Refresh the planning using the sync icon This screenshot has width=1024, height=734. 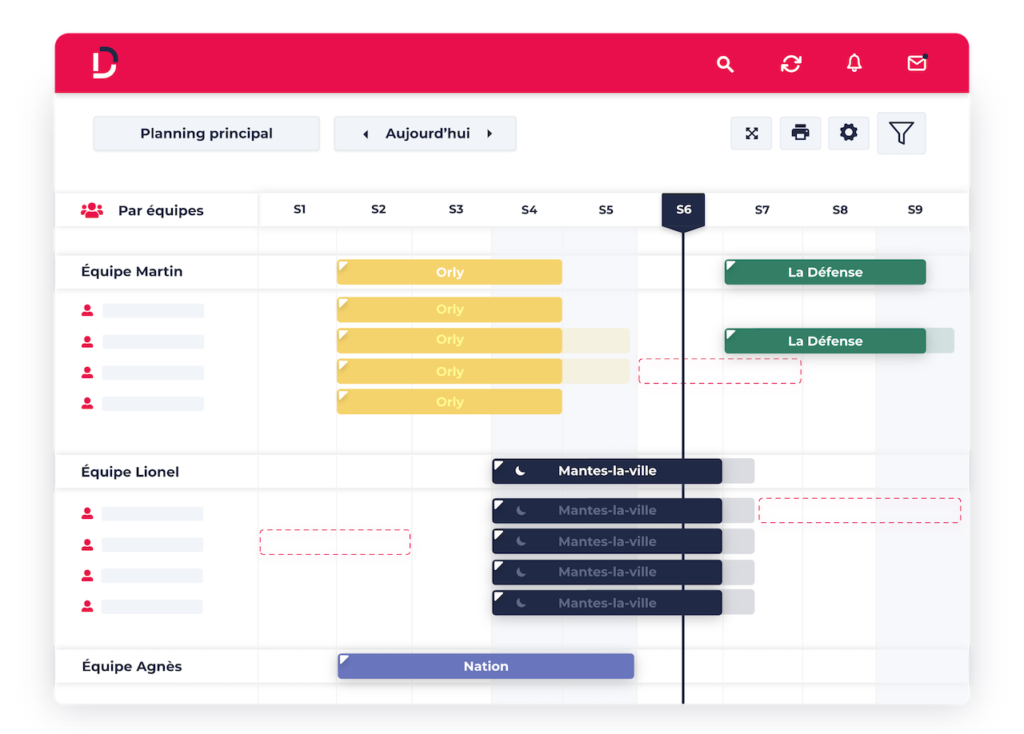point(791,64)
